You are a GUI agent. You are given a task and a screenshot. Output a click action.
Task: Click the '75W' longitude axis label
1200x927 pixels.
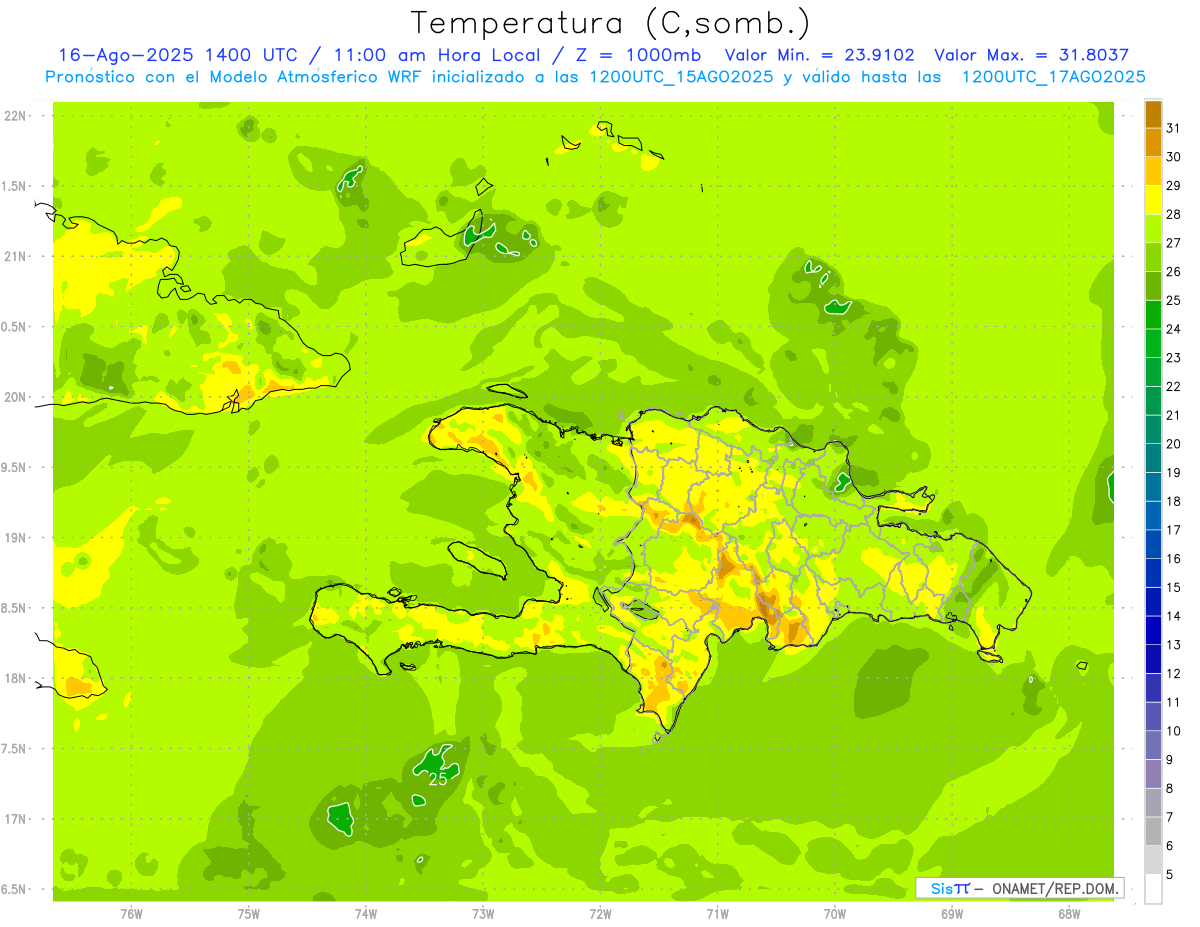249,913
